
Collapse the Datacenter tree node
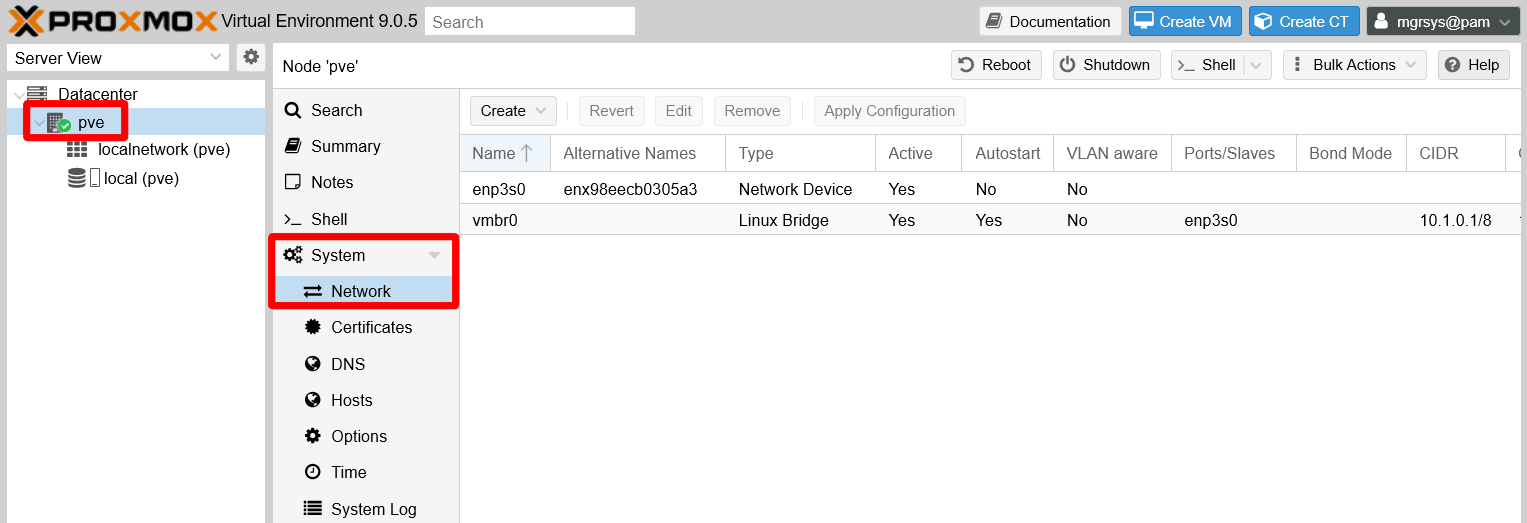[x=18, y=95]
